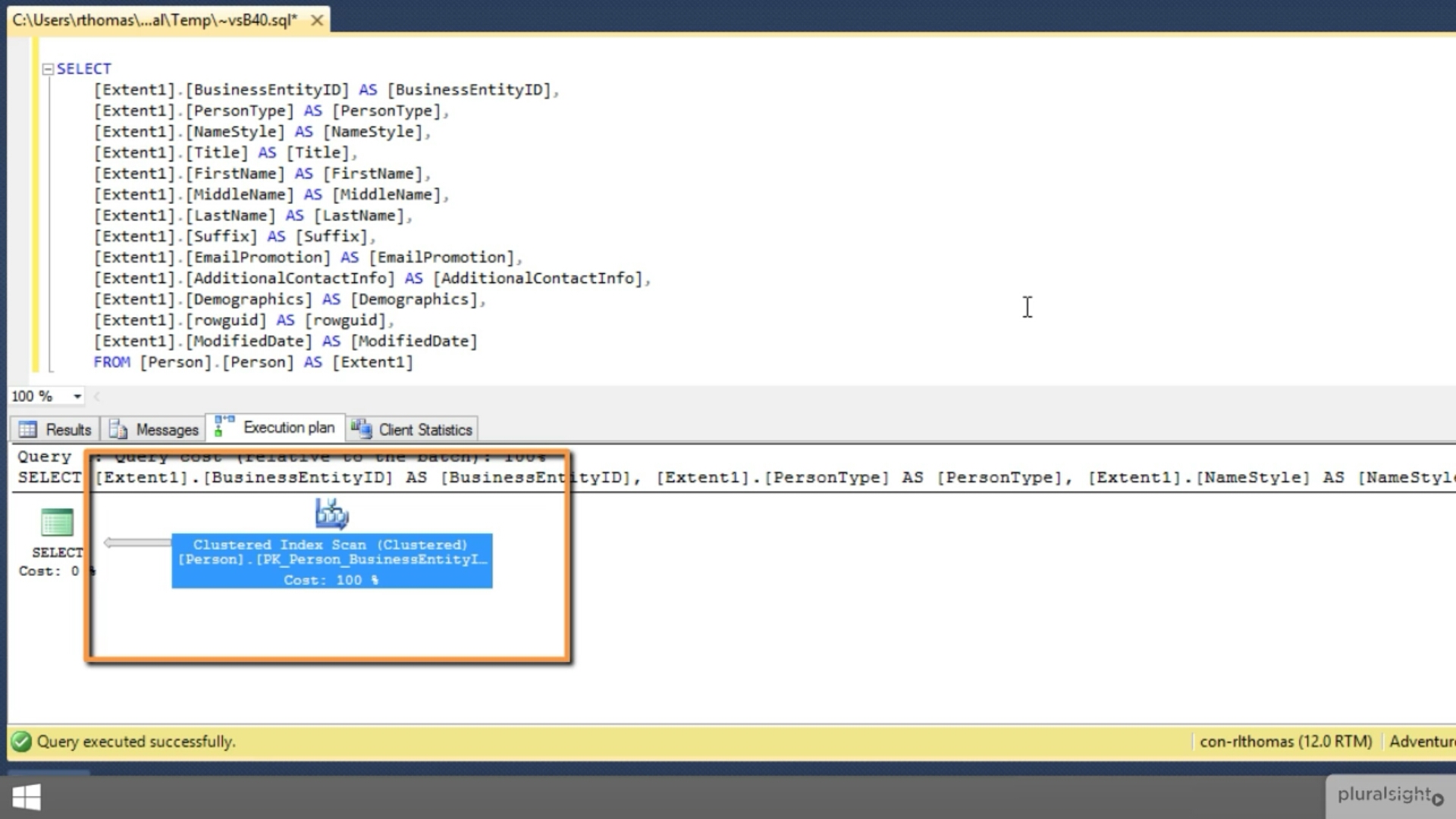Click the FROM [Person].[Person] line
Image resolution: width=1456 pixels, height=819 pixels.
pyautogui.click(x=253, y=362)
